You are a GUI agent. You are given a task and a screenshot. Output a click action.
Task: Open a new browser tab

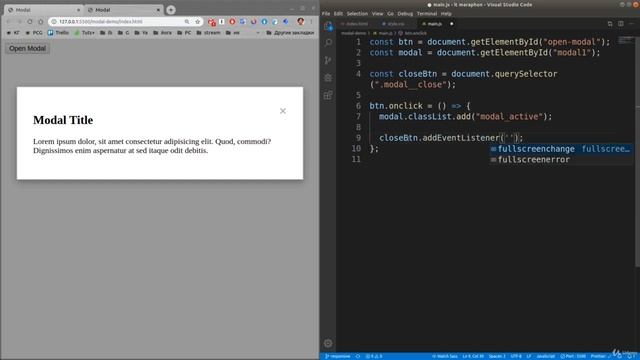coord(171,10)
